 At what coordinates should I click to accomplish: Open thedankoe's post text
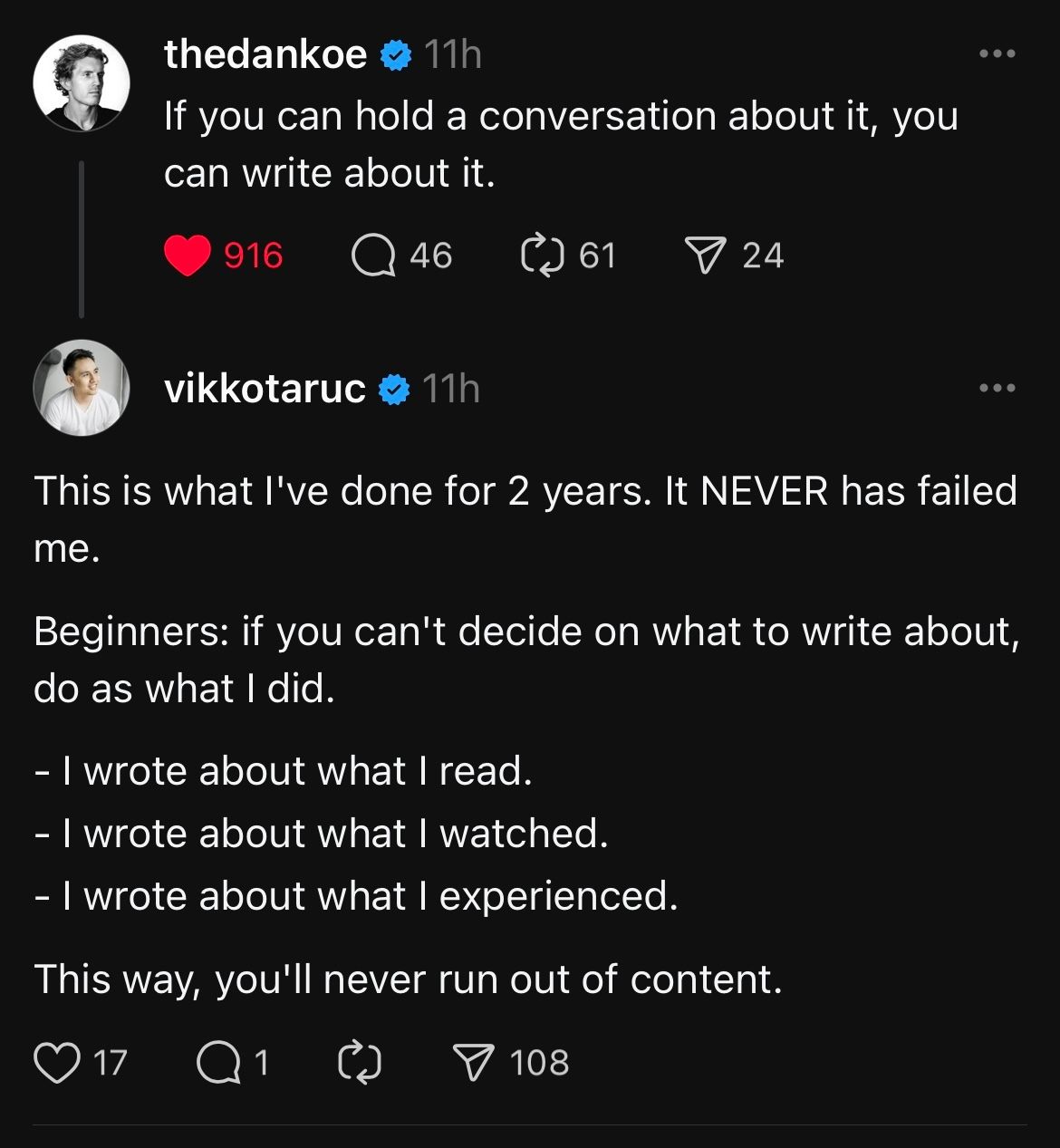tap(560, 144)
